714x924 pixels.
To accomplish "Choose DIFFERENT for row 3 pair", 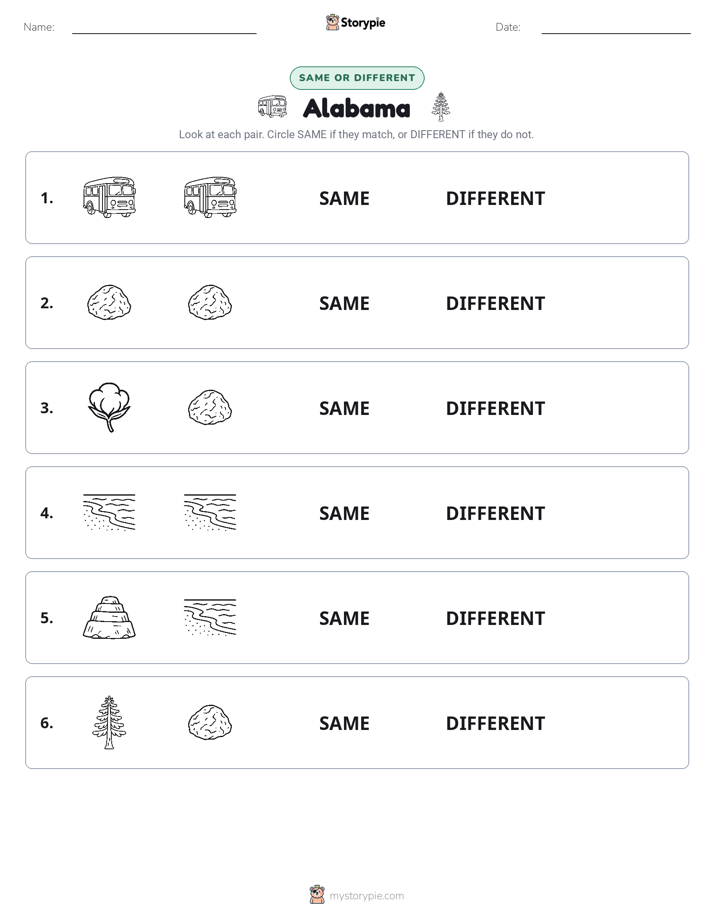I will (x=495, y=408).
